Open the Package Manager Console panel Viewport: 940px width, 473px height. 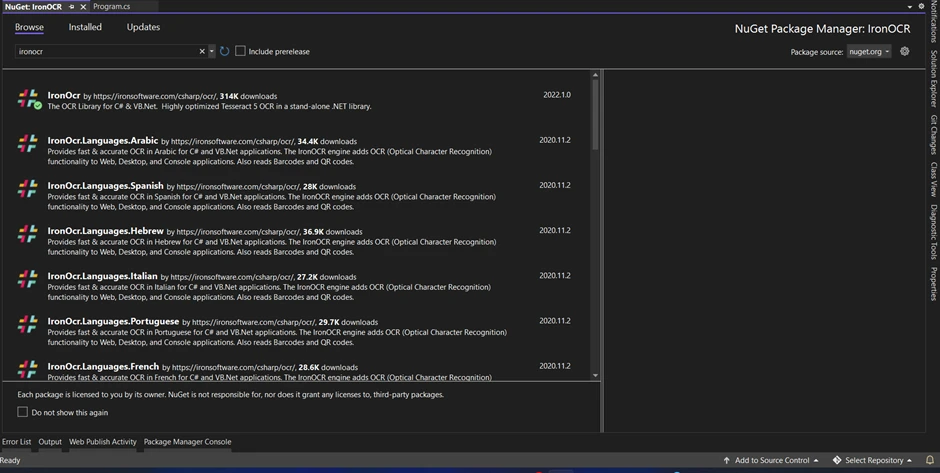[187, 441]
